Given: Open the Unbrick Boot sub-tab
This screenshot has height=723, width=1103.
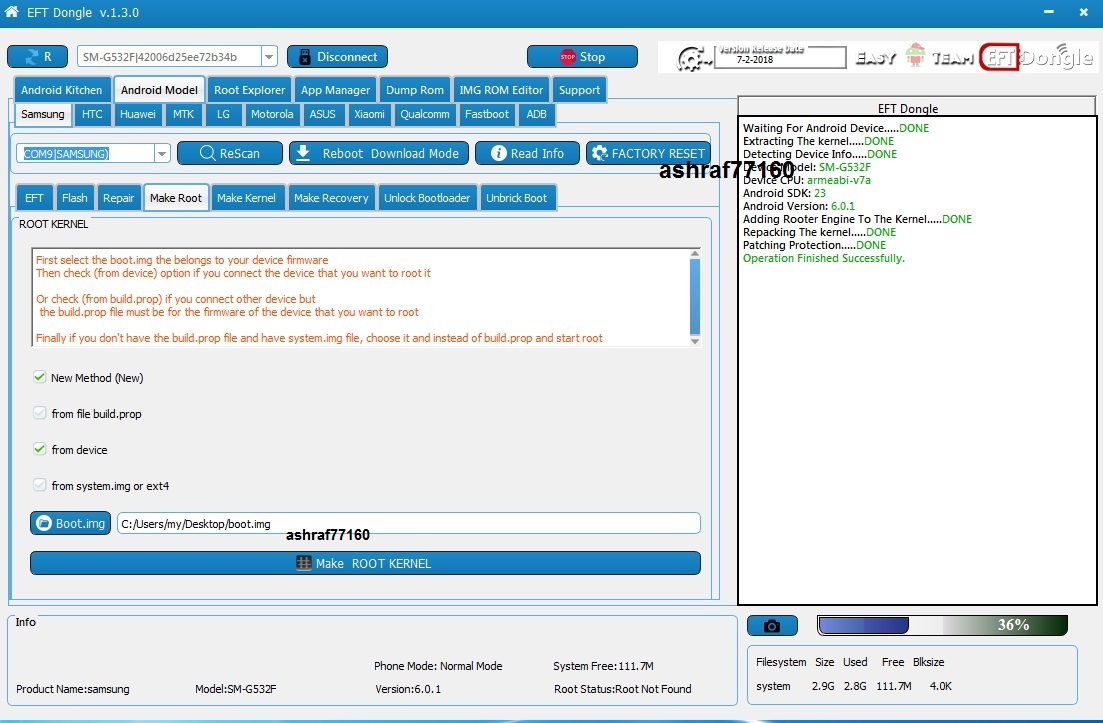Looking at the screenshot, I should click(x=516, y=198).
